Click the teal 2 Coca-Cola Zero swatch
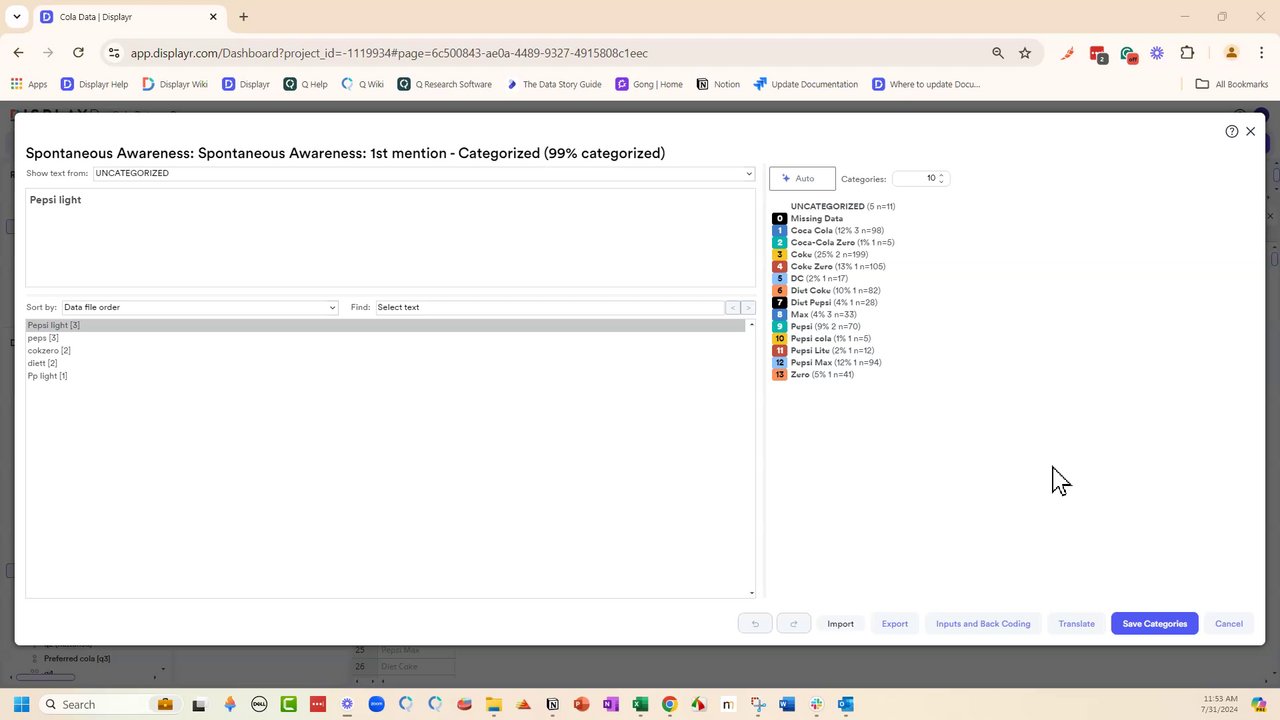 (x=780, y=242)
